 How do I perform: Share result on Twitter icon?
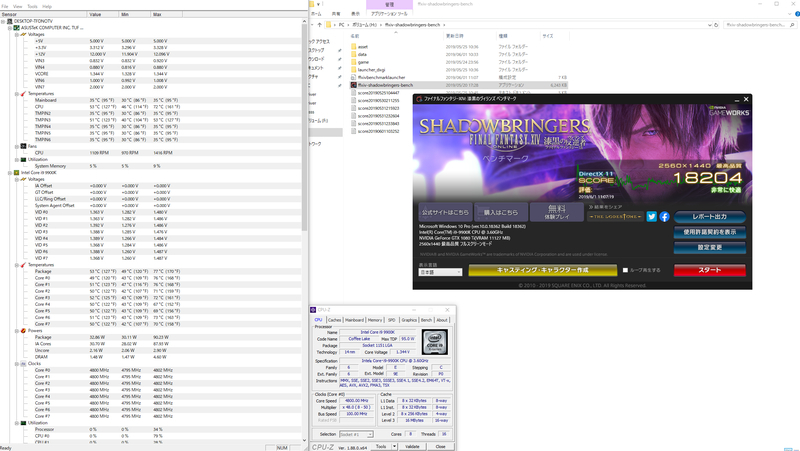tap(652, 216)
